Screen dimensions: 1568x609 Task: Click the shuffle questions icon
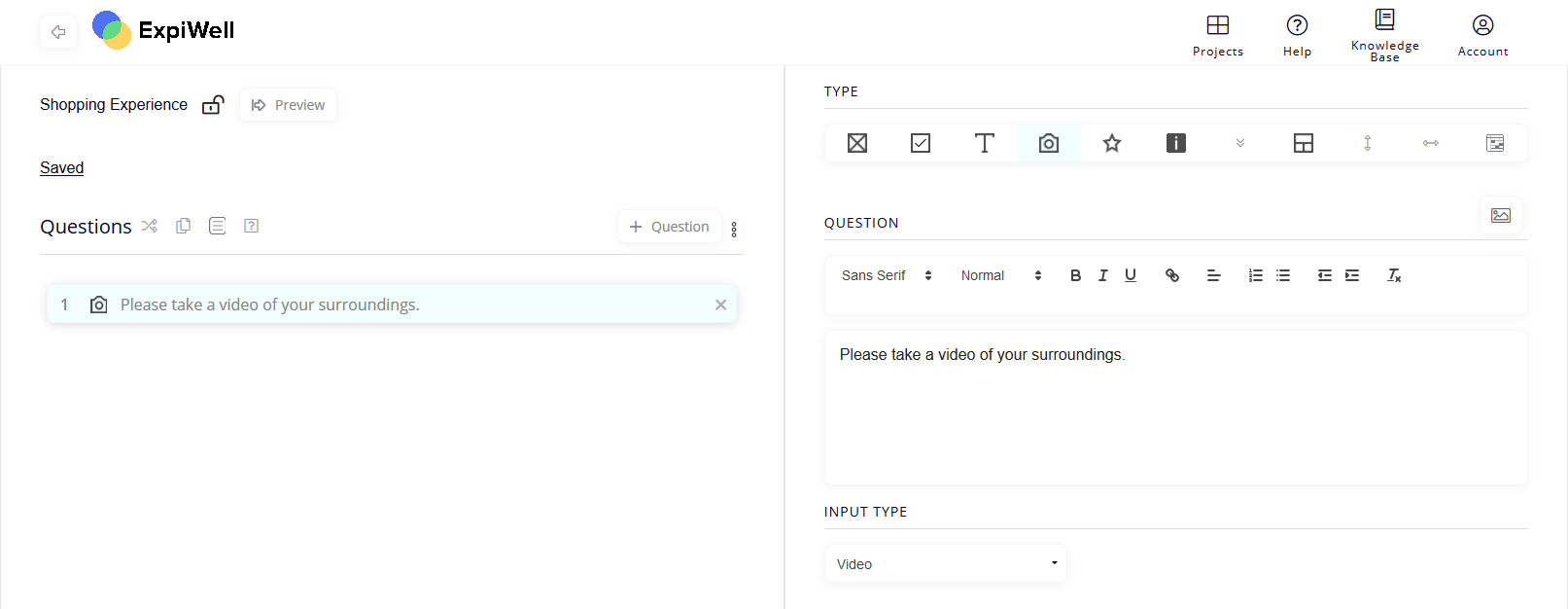[149, 226]
